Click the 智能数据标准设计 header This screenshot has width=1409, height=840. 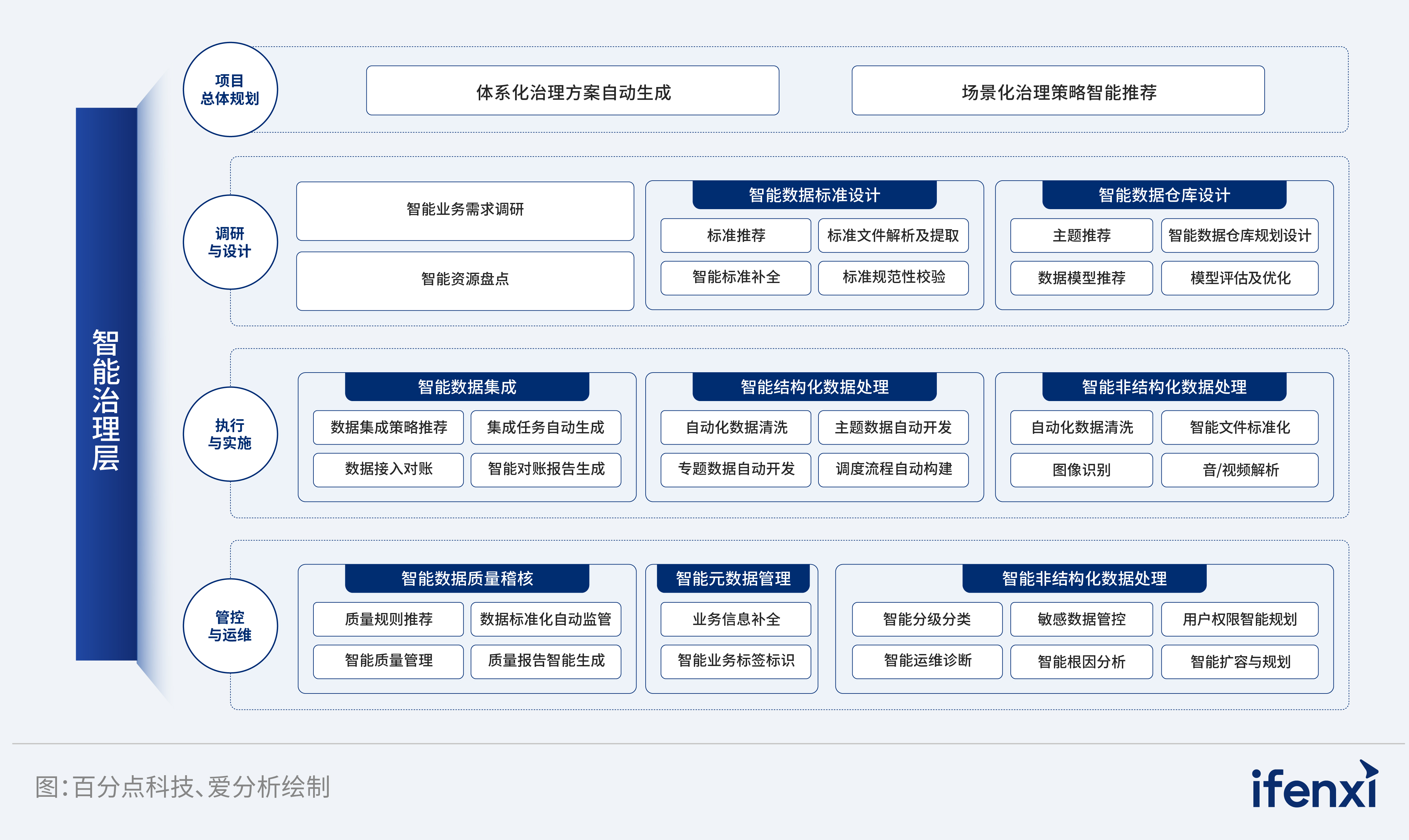tap(814, 195)
